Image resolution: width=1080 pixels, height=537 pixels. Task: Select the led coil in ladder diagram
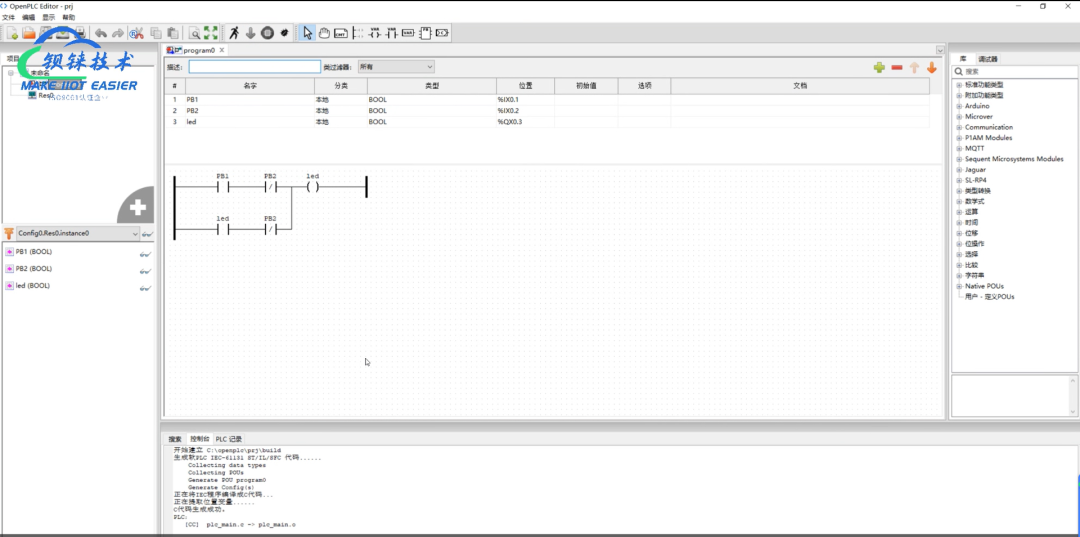coord(313,187)
